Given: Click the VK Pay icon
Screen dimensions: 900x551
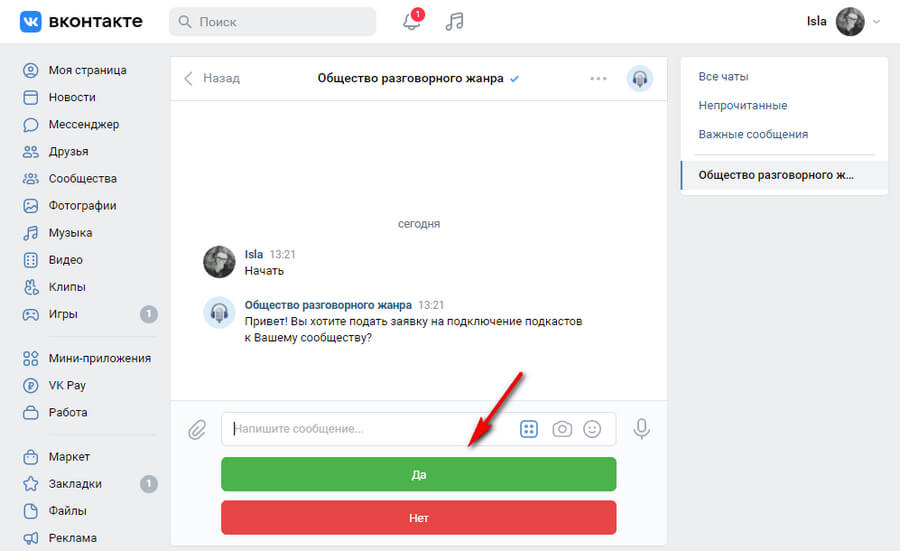Looking at the screenshot, I should click(30, 385).
